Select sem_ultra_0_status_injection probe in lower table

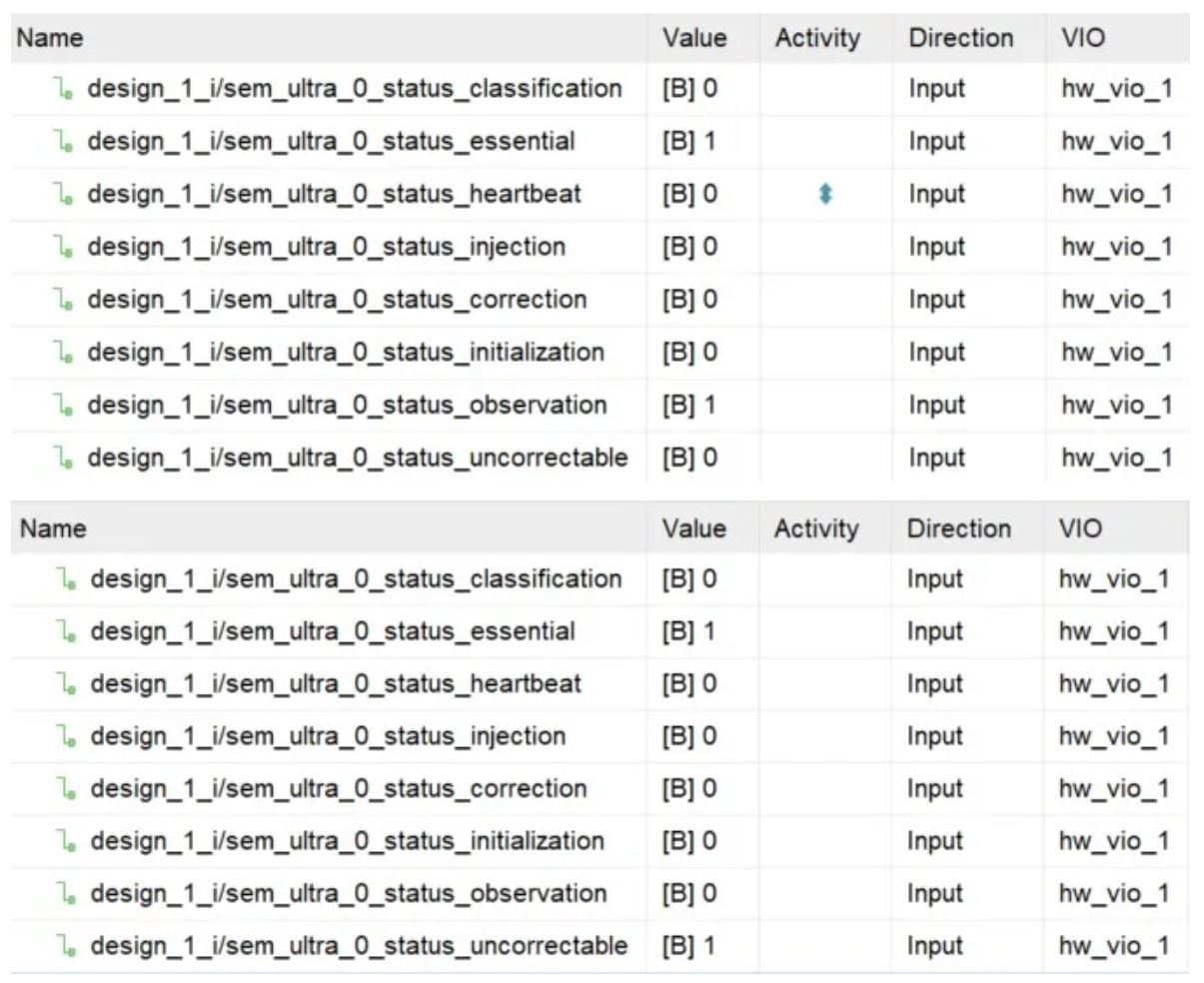[x=328, y=736]
